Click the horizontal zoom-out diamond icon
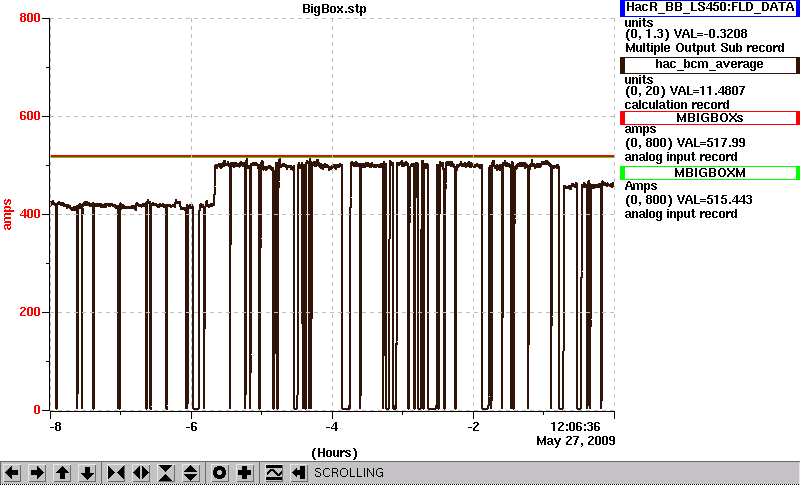Image resolution: width=800 pixels, height=485 pixels. pyautogui.click(x=141, y=473)
